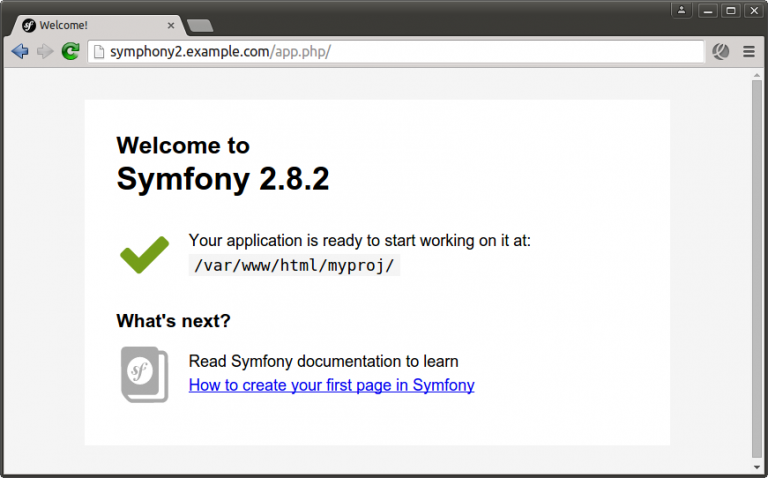Click the green checkmark icon
The height and width of the screenshot is (478, 768).
click(145, 254)
